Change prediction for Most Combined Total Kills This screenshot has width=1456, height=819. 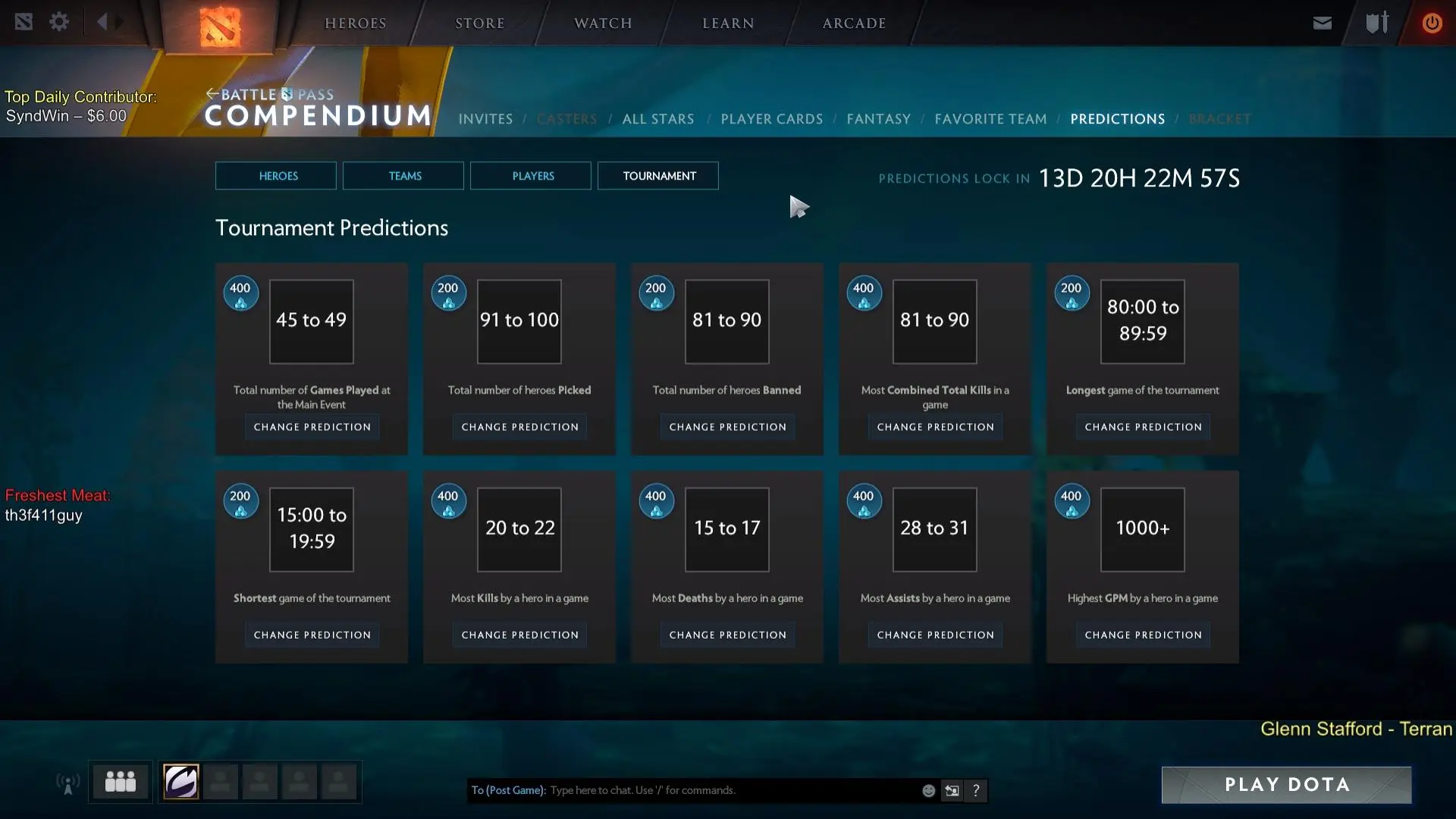click(x=935, y=427)
